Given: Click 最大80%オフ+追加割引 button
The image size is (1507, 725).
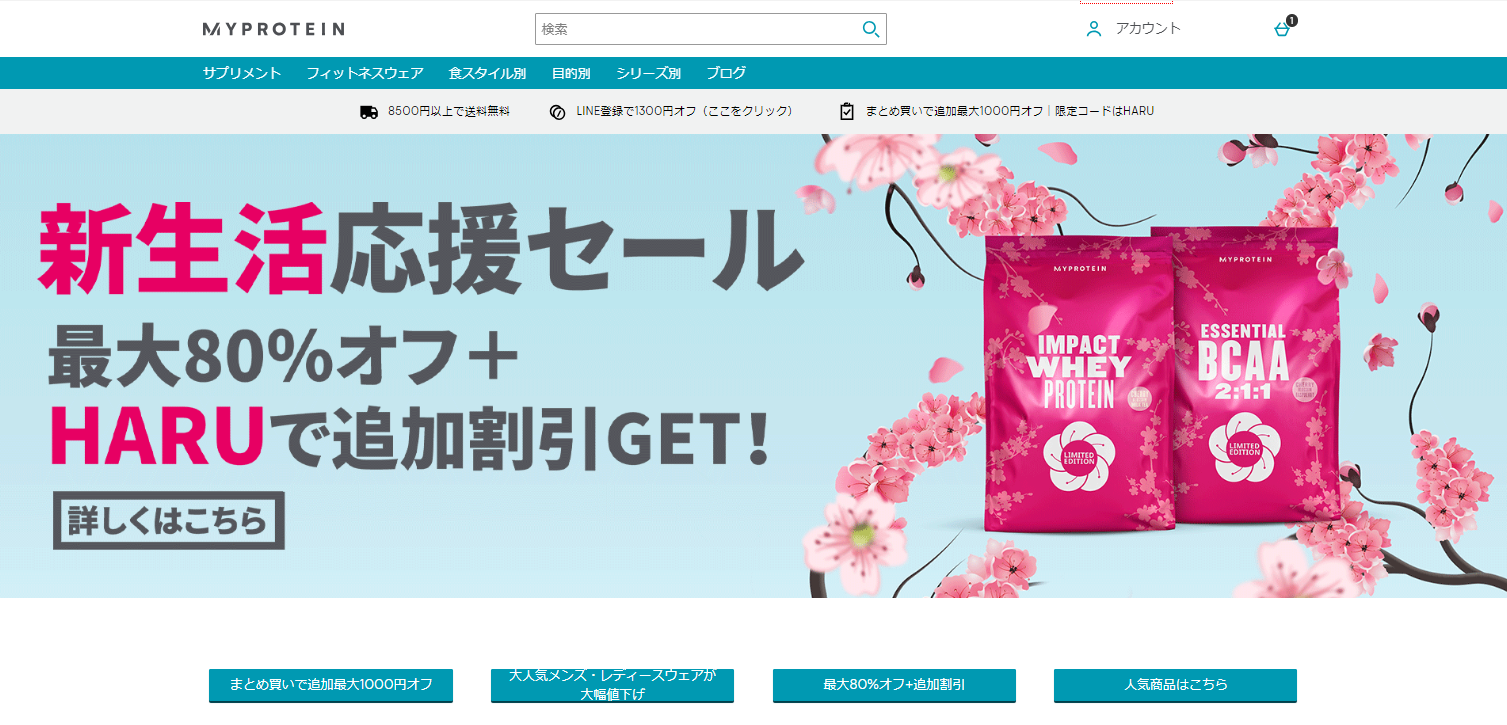Looking at the screenshot, I should pyautogui.click(x=894, y=685).
